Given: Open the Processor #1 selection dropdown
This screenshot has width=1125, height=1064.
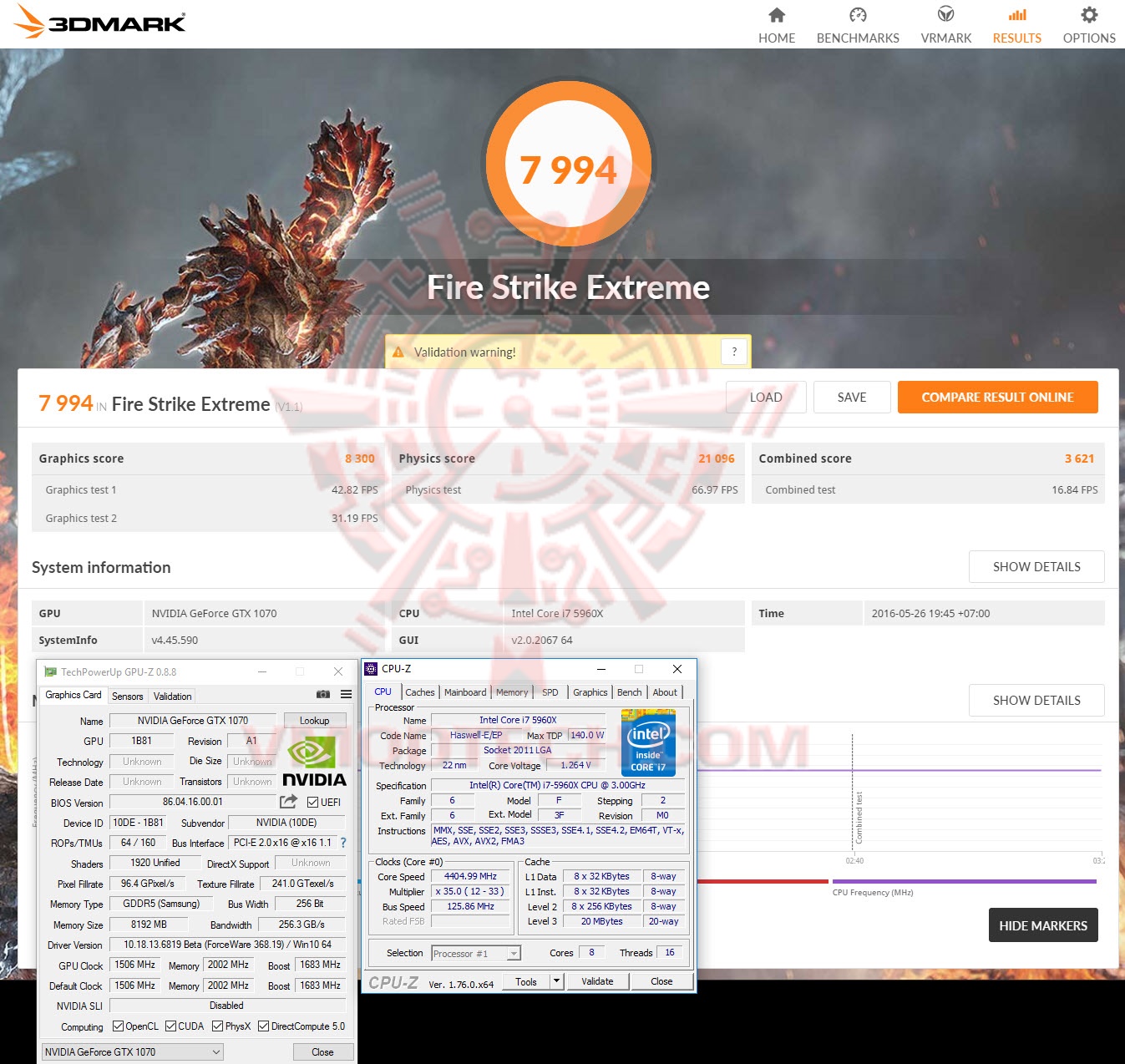Looking at the screenshot, I should click(476, 953).
